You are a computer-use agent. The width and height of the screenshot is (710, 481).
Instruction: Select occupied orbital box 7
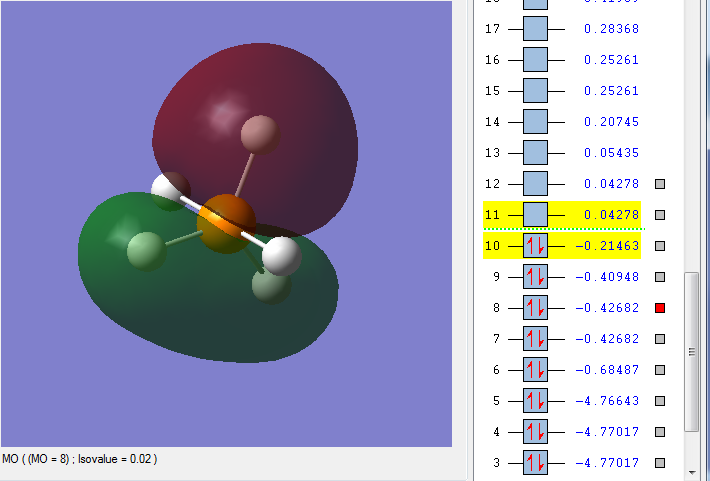tap(535, 339)
